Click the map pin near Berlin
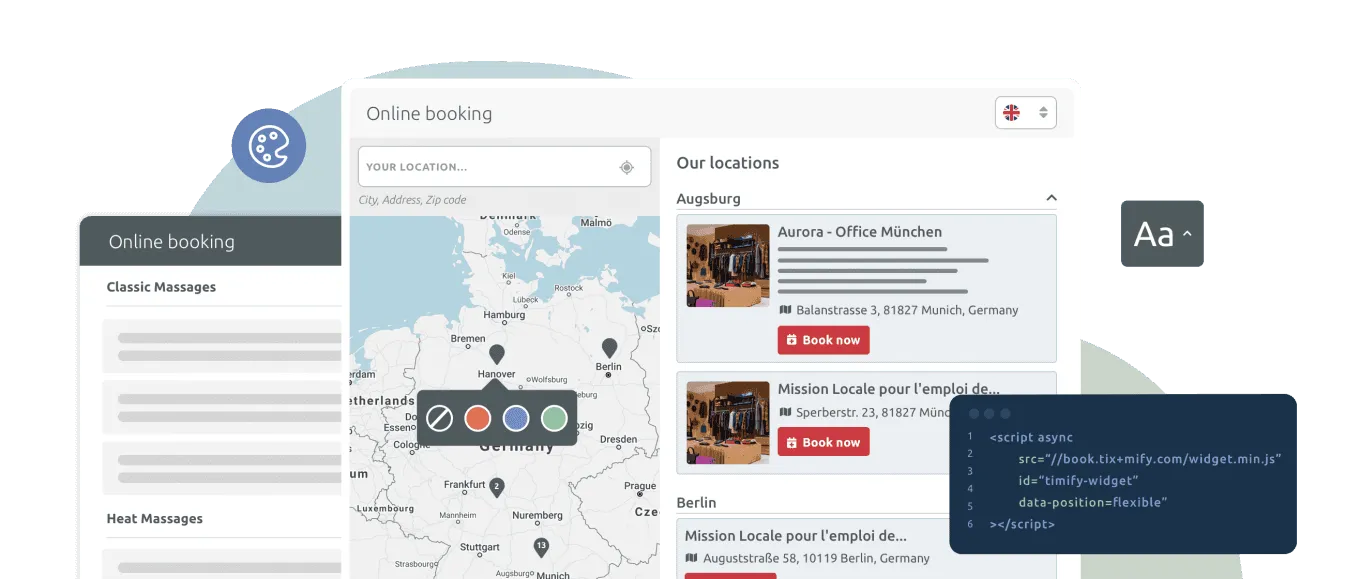 point(609,347)
